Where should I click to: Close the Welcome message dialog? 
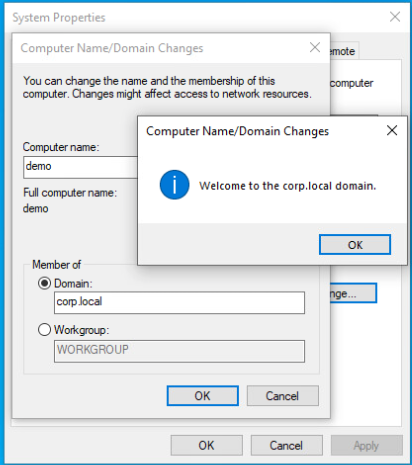(x=392, y=130)
